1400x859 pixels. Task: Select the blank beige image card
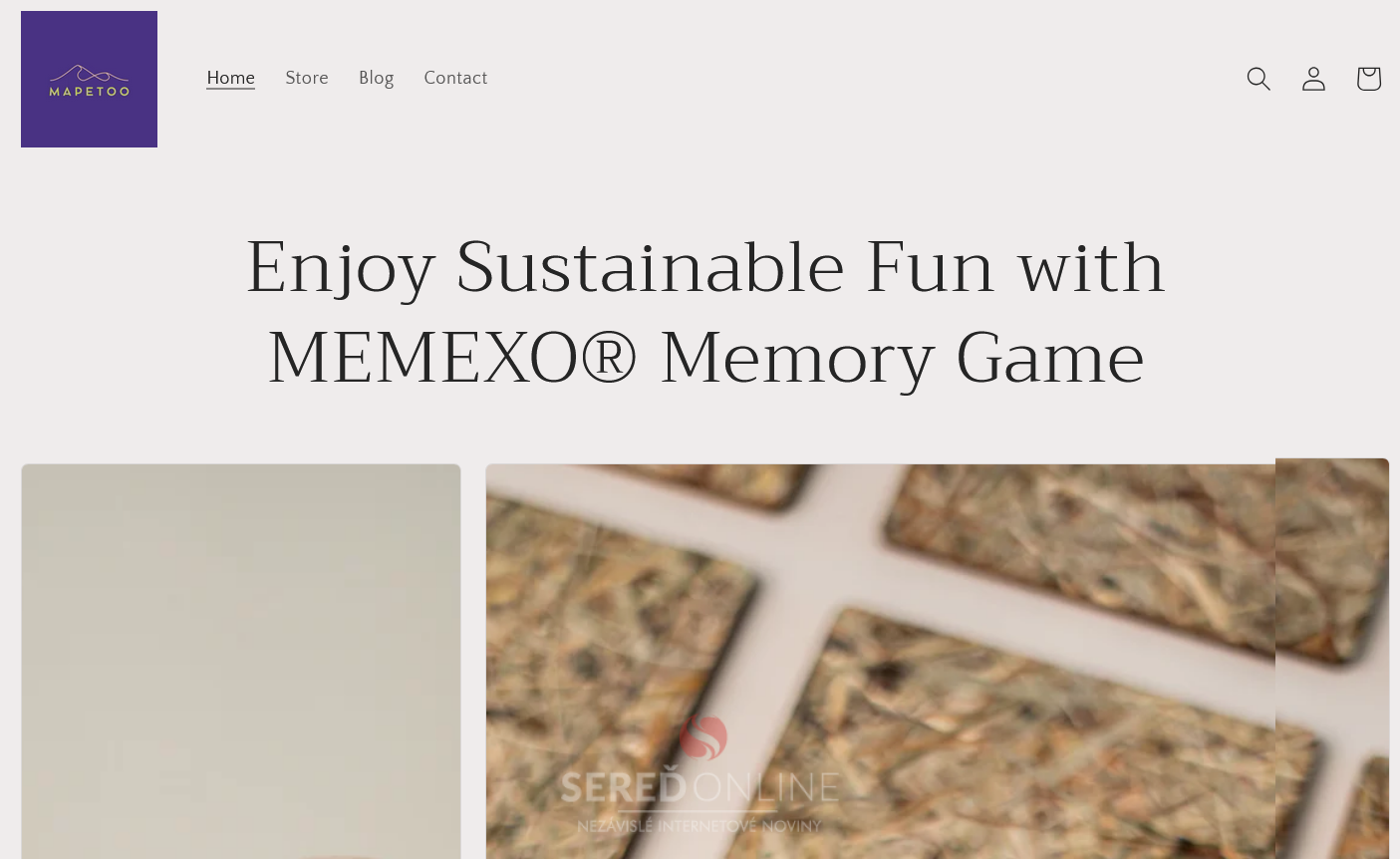(x=241, y=661)
